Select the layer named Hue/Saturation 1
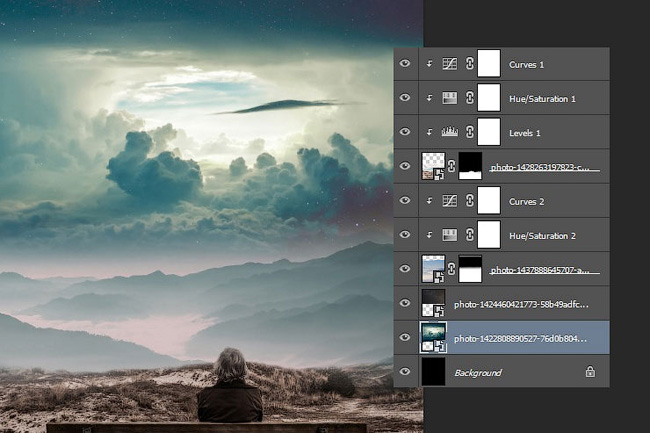 (542, 99)
